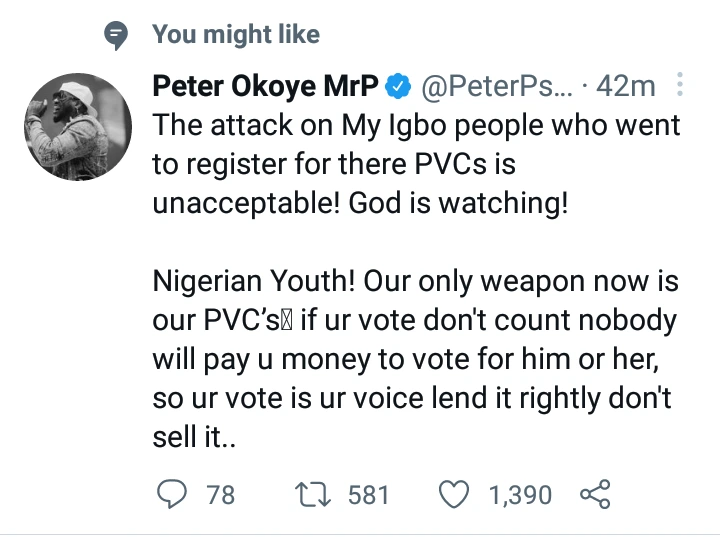Click the 78 replies count
This screenshot has width=720, height=540.
pos(219,494)
